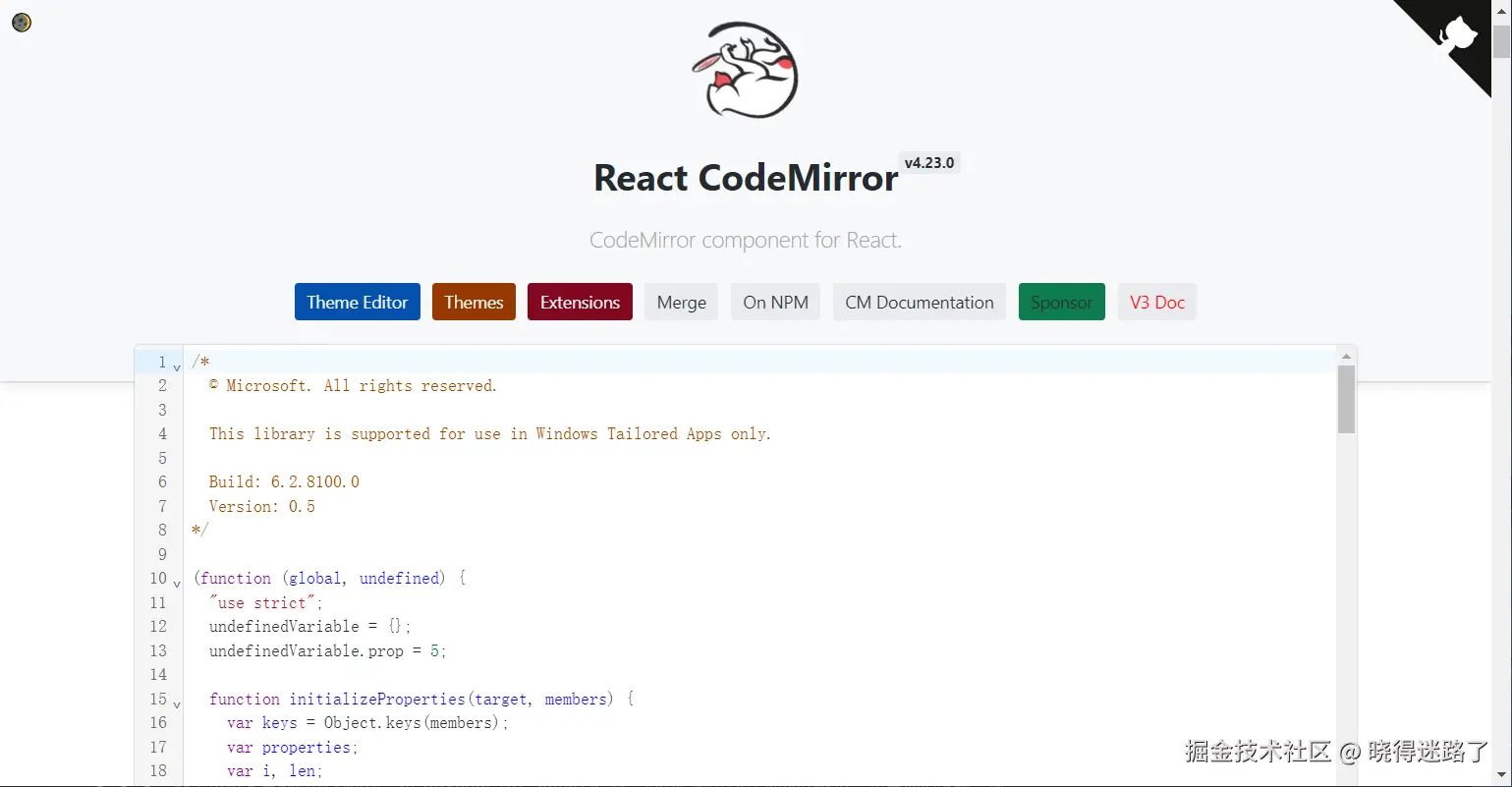Click the "Version: 0.5" line

pos(261,506)
